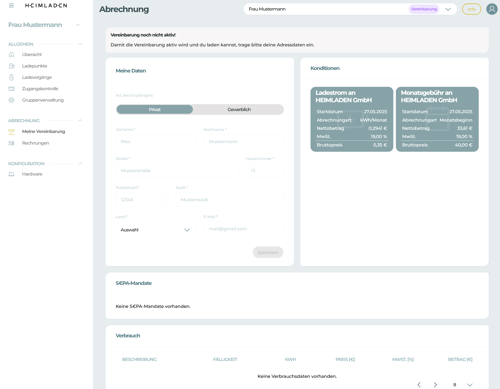Click the Meine Daten heading
The width and height of the screenshot is (500, 389).
pos(131,71)
